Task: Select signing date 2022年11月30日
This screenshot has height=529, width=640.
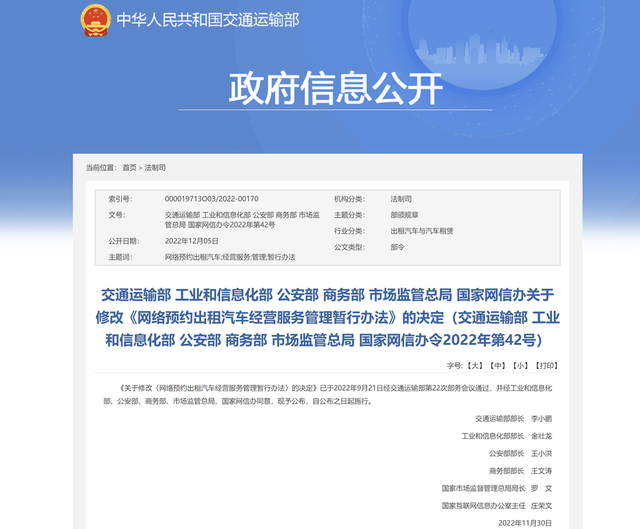Action: 525,523
